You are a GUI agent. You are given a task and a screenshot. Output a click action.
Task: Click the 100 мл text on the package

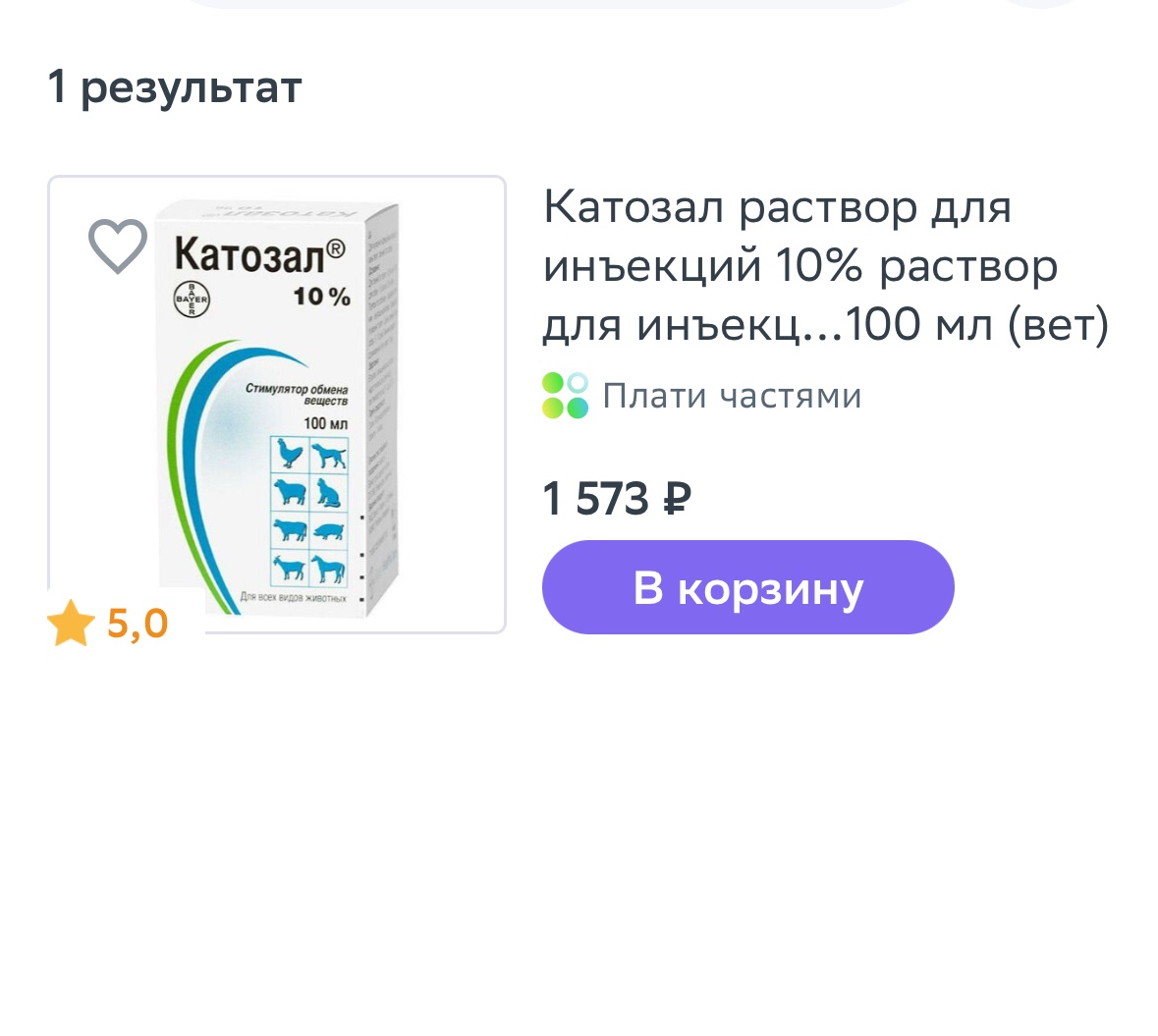(325, 423)
